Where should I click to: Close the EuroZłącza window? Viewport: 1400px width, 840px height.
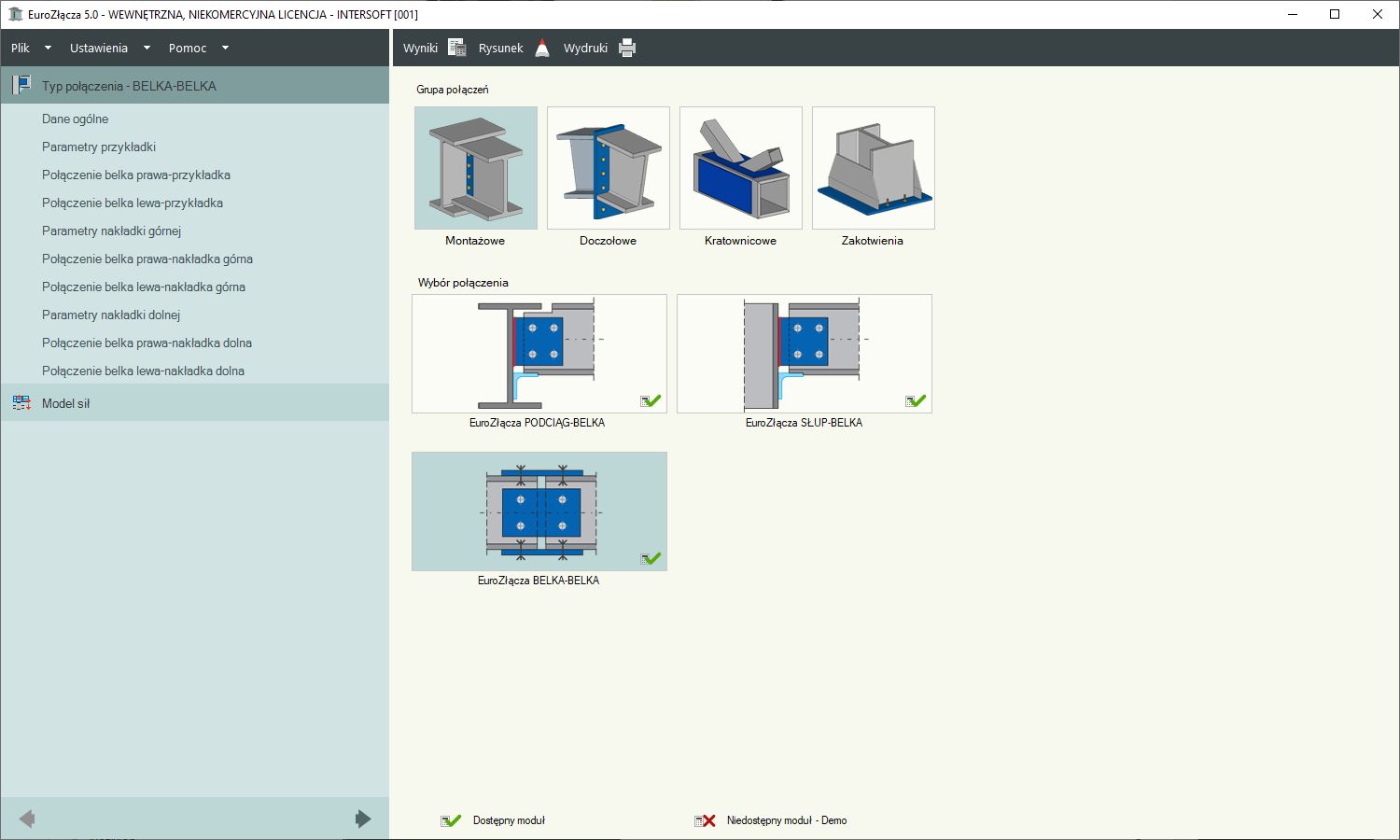pyautogui.click(x=1378, y=14)
